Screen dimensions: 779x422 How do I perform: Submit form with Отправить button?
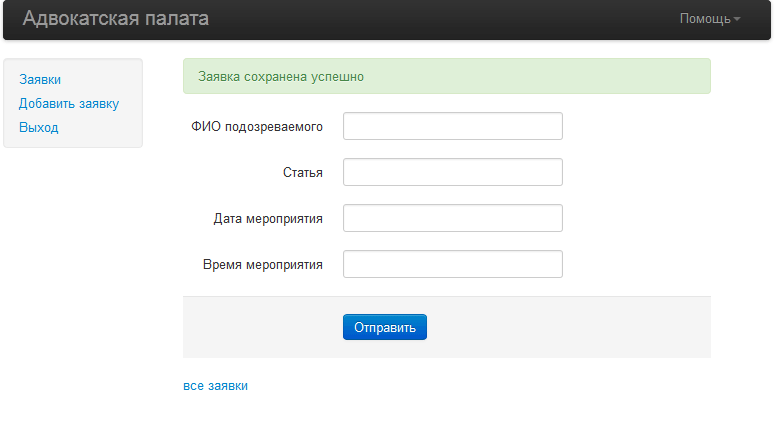(x=385, y=327)
